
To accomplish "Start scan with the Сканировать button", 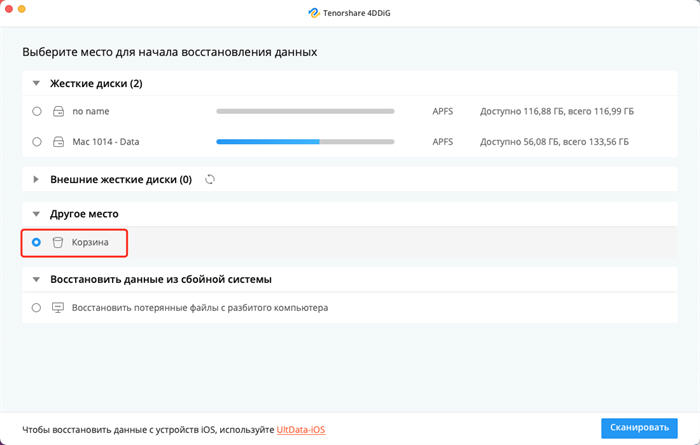I will tap(639, 428).
